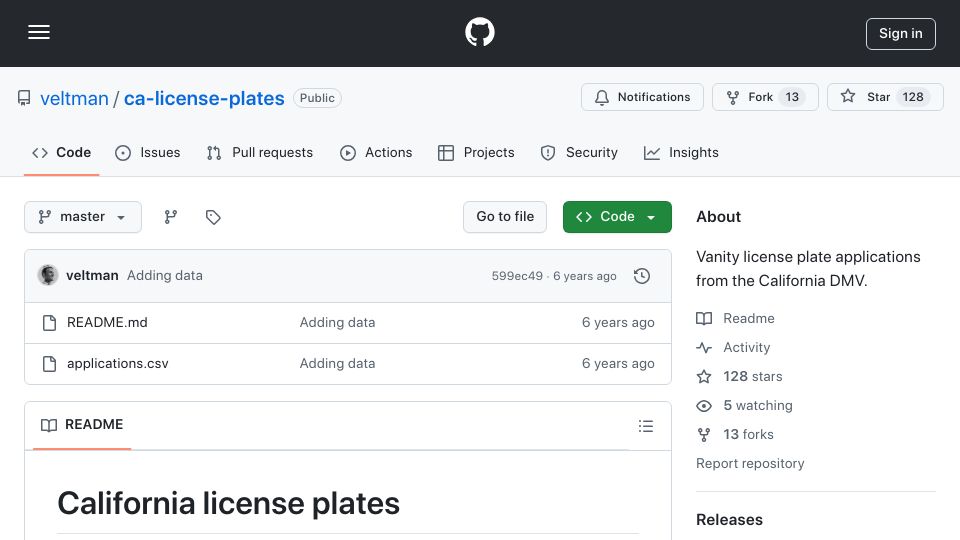The height and width of the screenshot is (540, 960).
Task: Open the latest commit message Adding data
Action: coord(165,276)
